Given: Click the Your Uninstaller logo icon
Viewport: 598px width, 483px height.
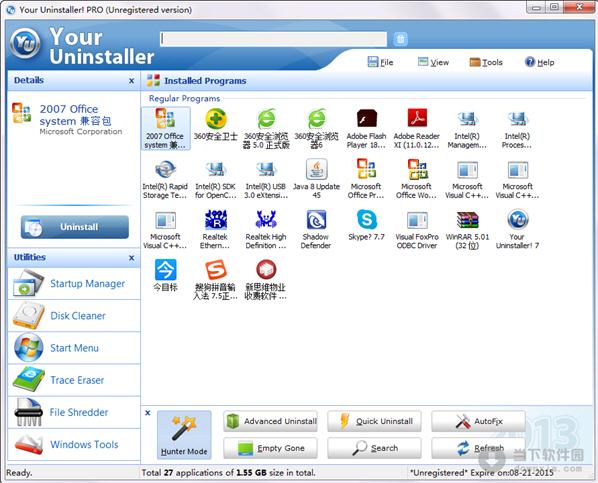Looking at the screenshot, I should (25, 43).
